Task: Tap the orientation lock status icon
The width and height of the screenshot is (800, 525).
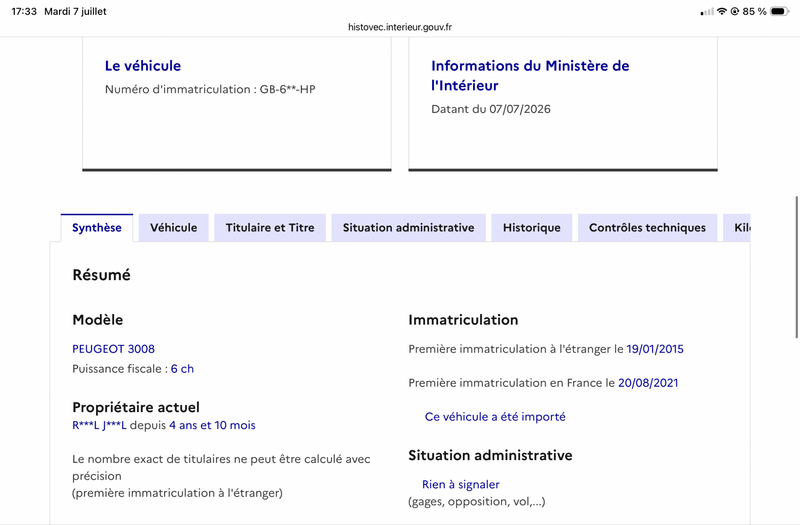Action: tap(735, 11)
